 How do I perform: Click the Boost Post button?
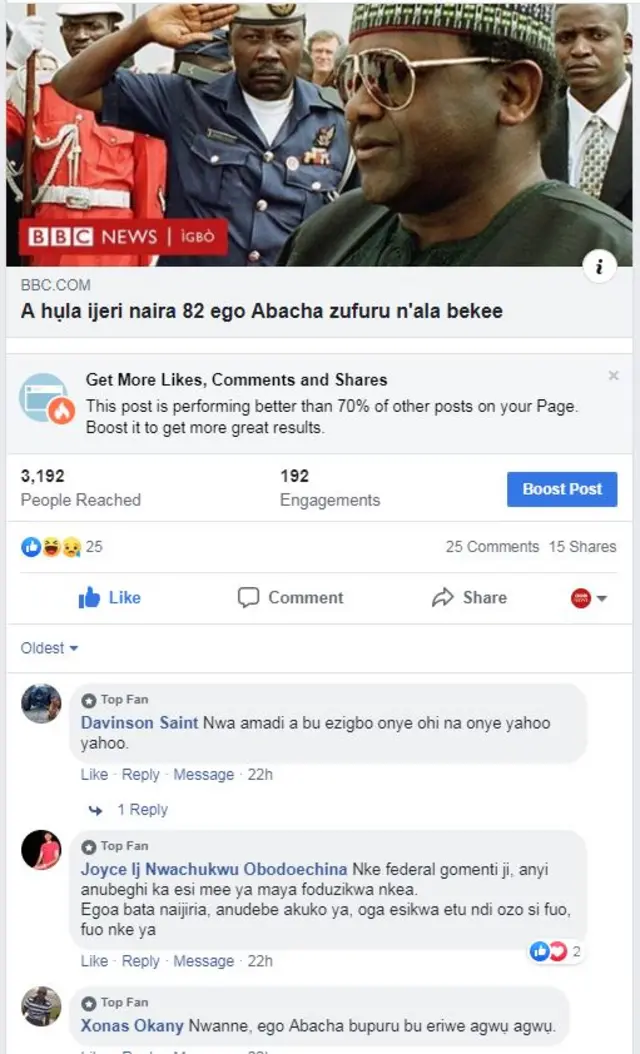click(562, 489)
